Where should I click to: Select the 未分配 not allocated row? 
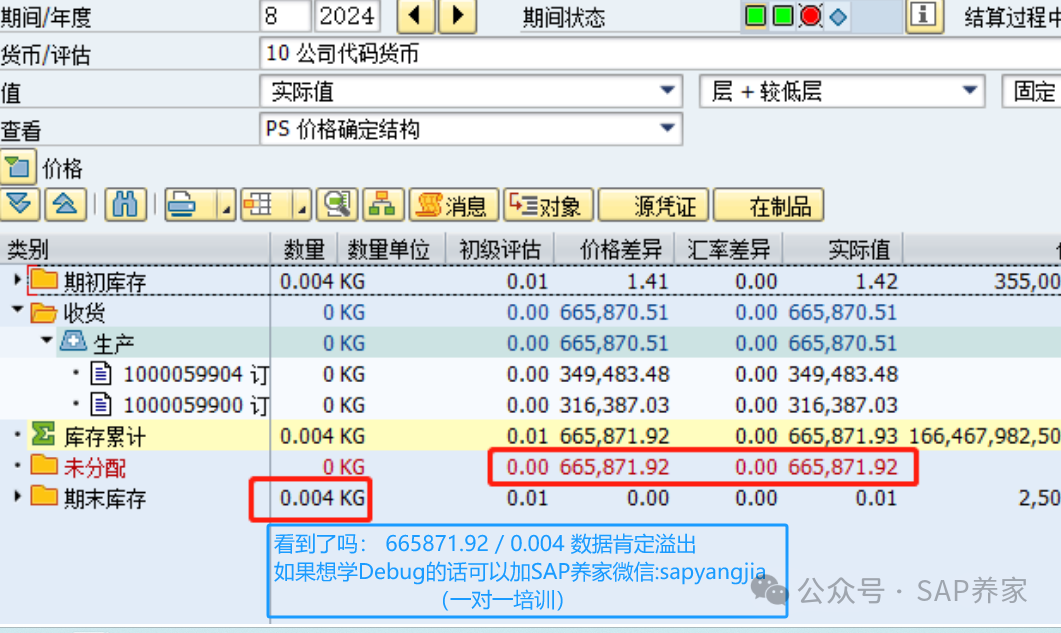[530, 466]
